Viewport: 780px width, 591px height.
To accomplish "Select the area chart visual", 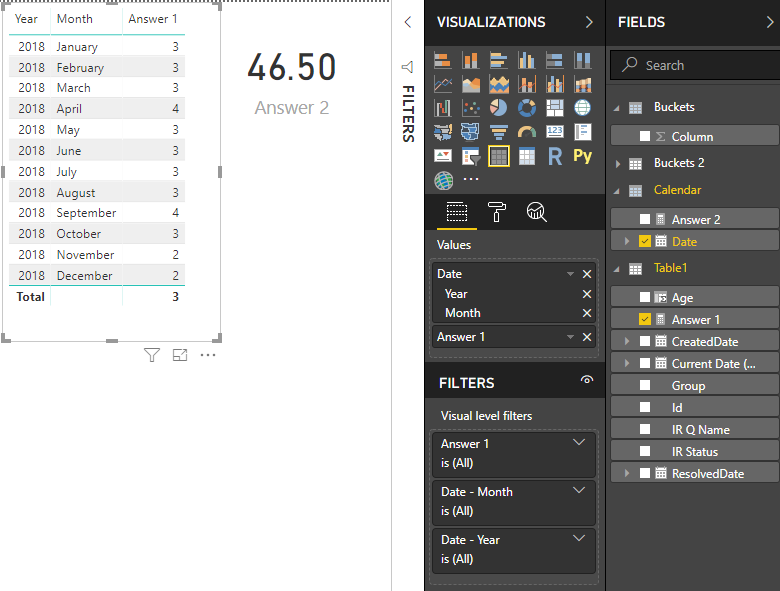I will tap(471, 84).
